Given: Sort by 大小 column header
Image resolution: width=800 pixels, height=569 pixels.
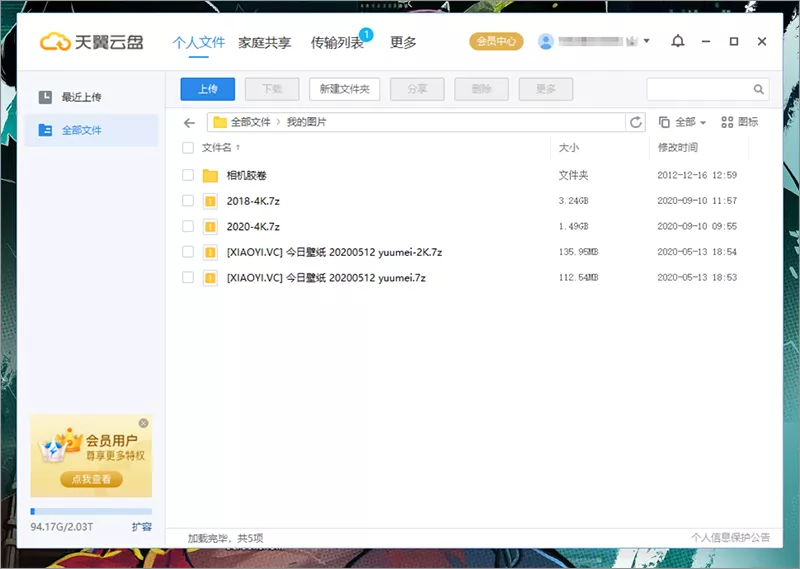Looking at the screenshot, I should [569, 148].
